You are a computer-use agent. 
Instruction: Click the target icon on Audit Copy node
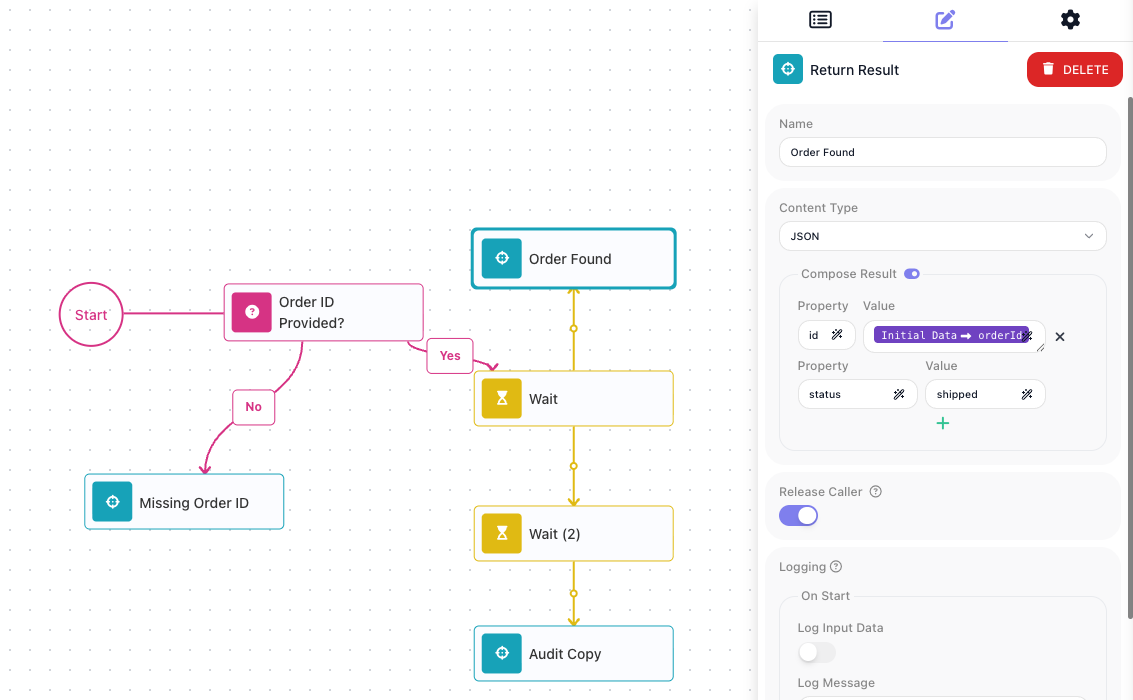(x=501, y=653)
